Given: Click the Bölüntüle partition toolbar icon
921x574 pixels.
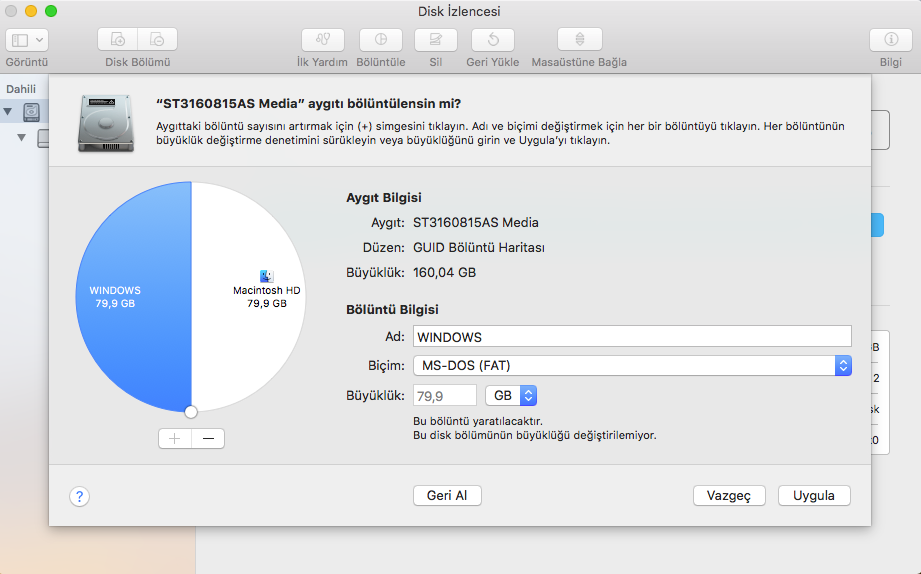Looking at the screenshot, I should coord(380,40).
